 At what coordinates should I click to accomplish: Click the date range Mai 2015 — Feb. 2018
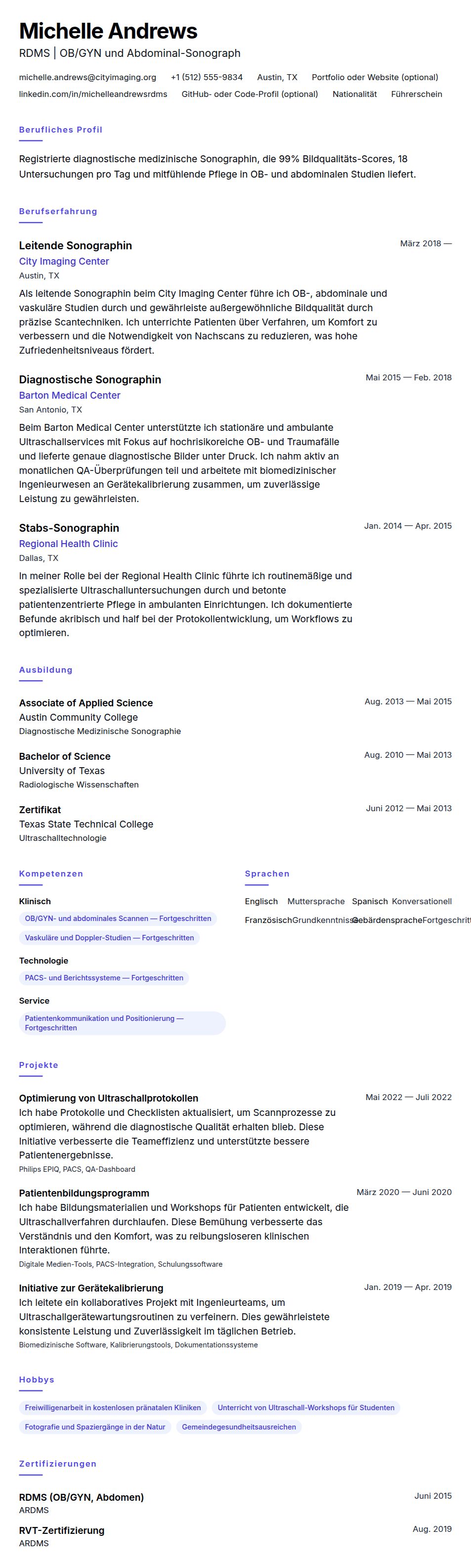pyautogui.click(x=408, y=377)
